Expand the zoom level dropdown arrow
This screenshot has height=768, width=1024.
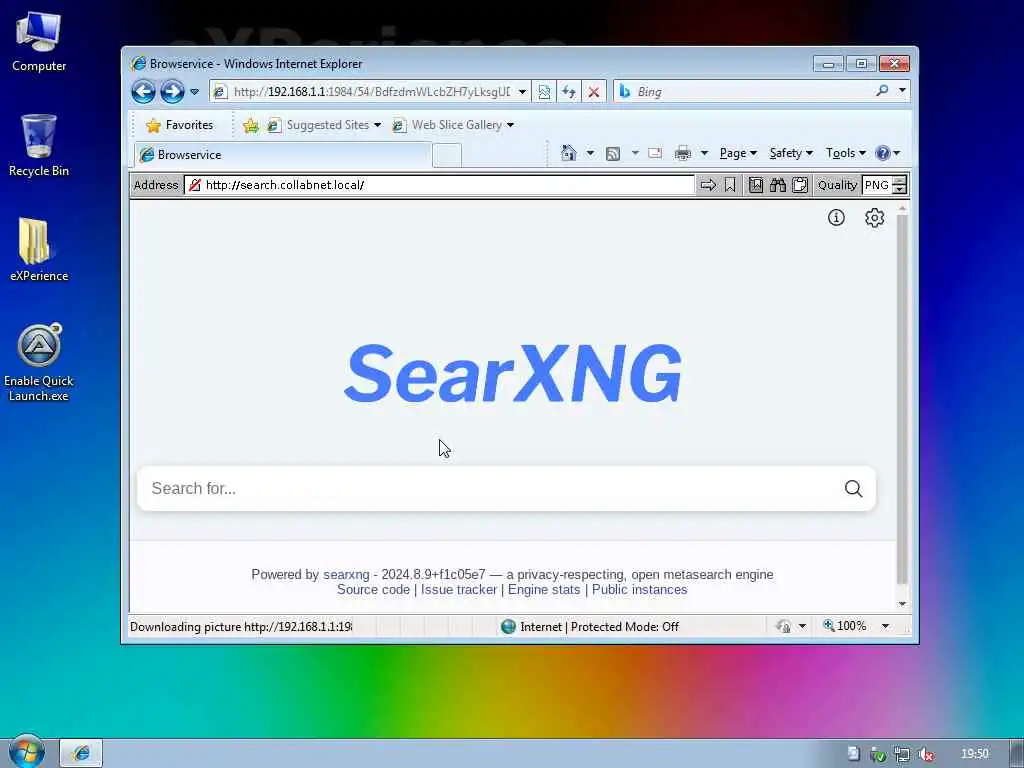pyautogui.click(x=886, y=626)
